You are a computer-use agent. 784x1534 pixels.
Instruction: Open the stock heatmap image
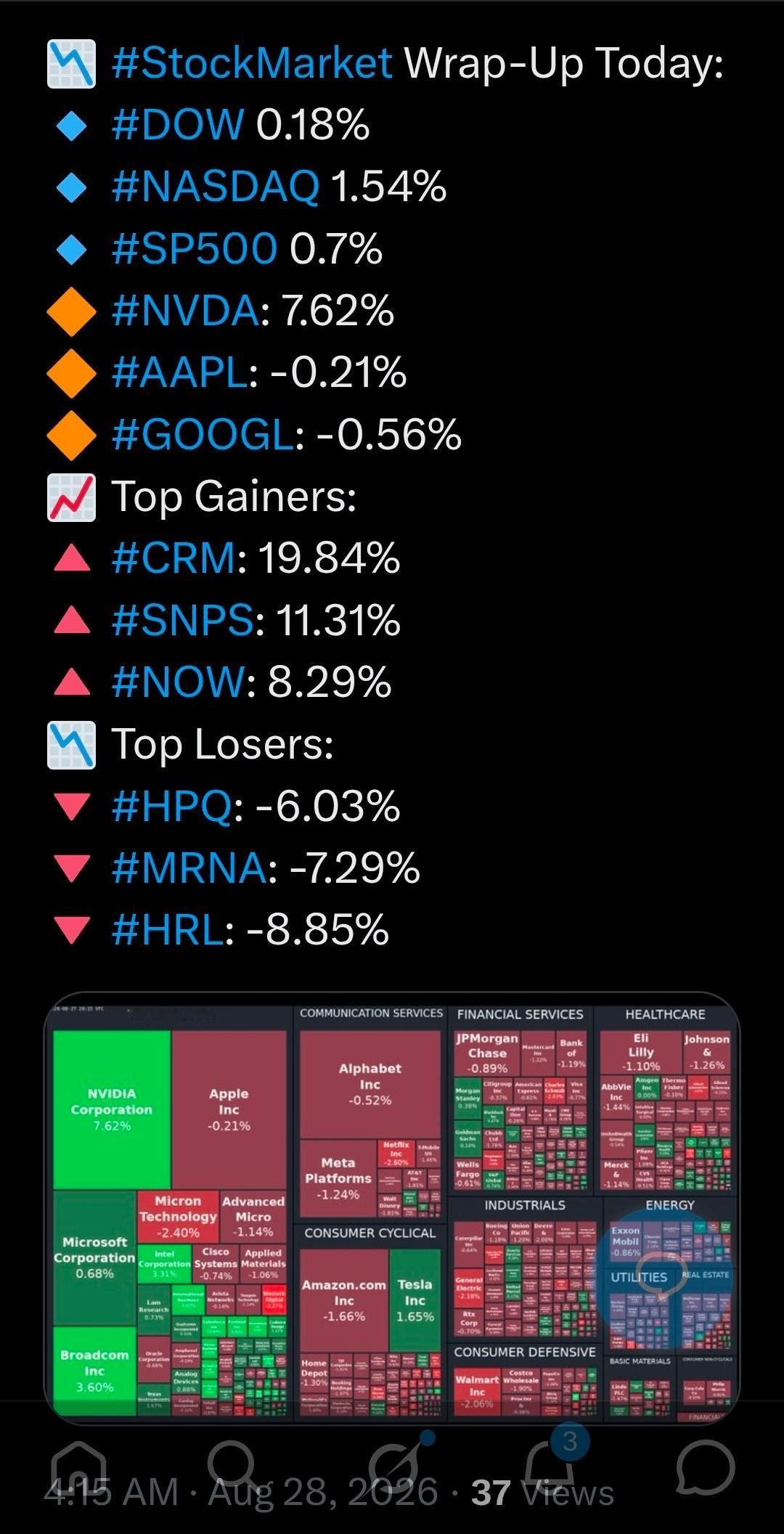(x=392, y=1208)
